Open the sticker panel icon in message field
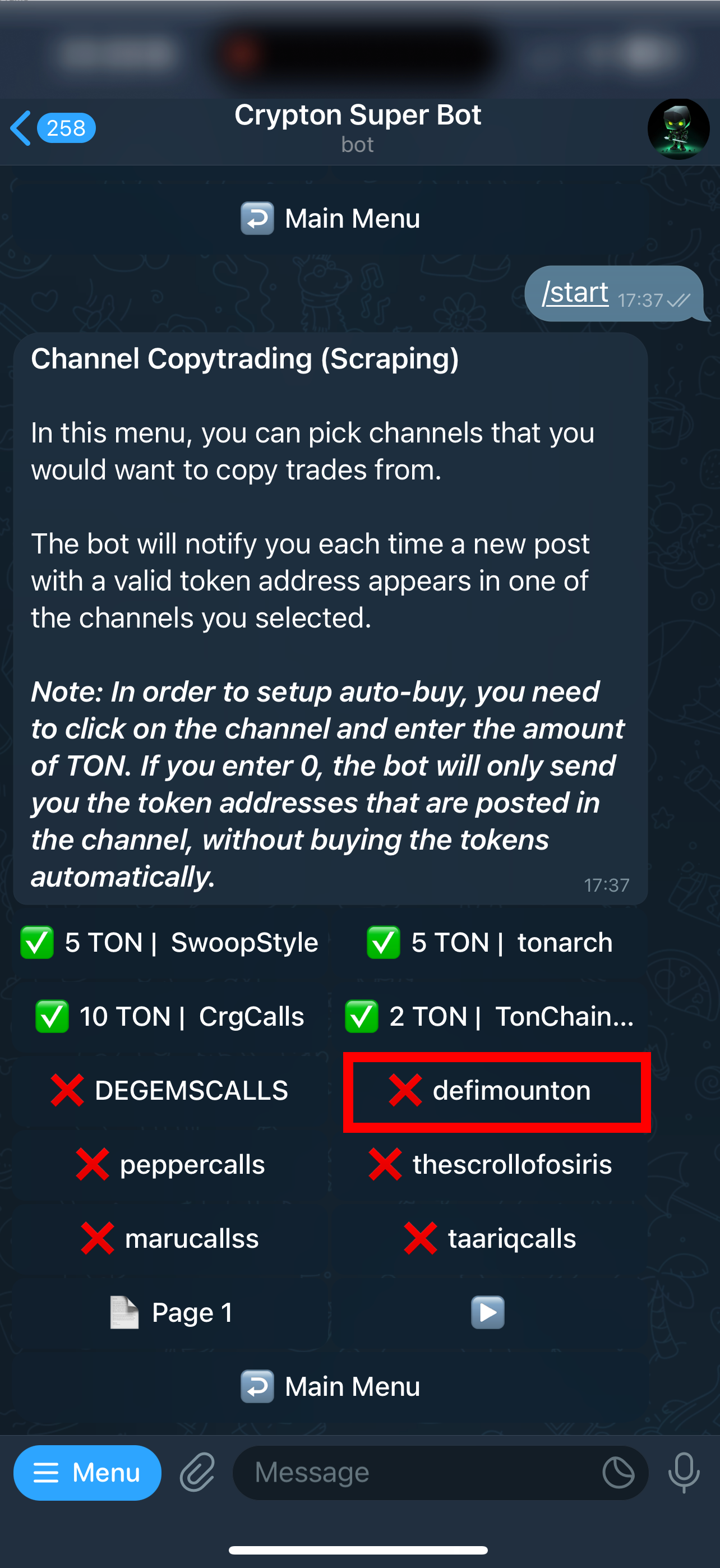720x1568 pixels. pyautogui.click(x=619, y=1472)
